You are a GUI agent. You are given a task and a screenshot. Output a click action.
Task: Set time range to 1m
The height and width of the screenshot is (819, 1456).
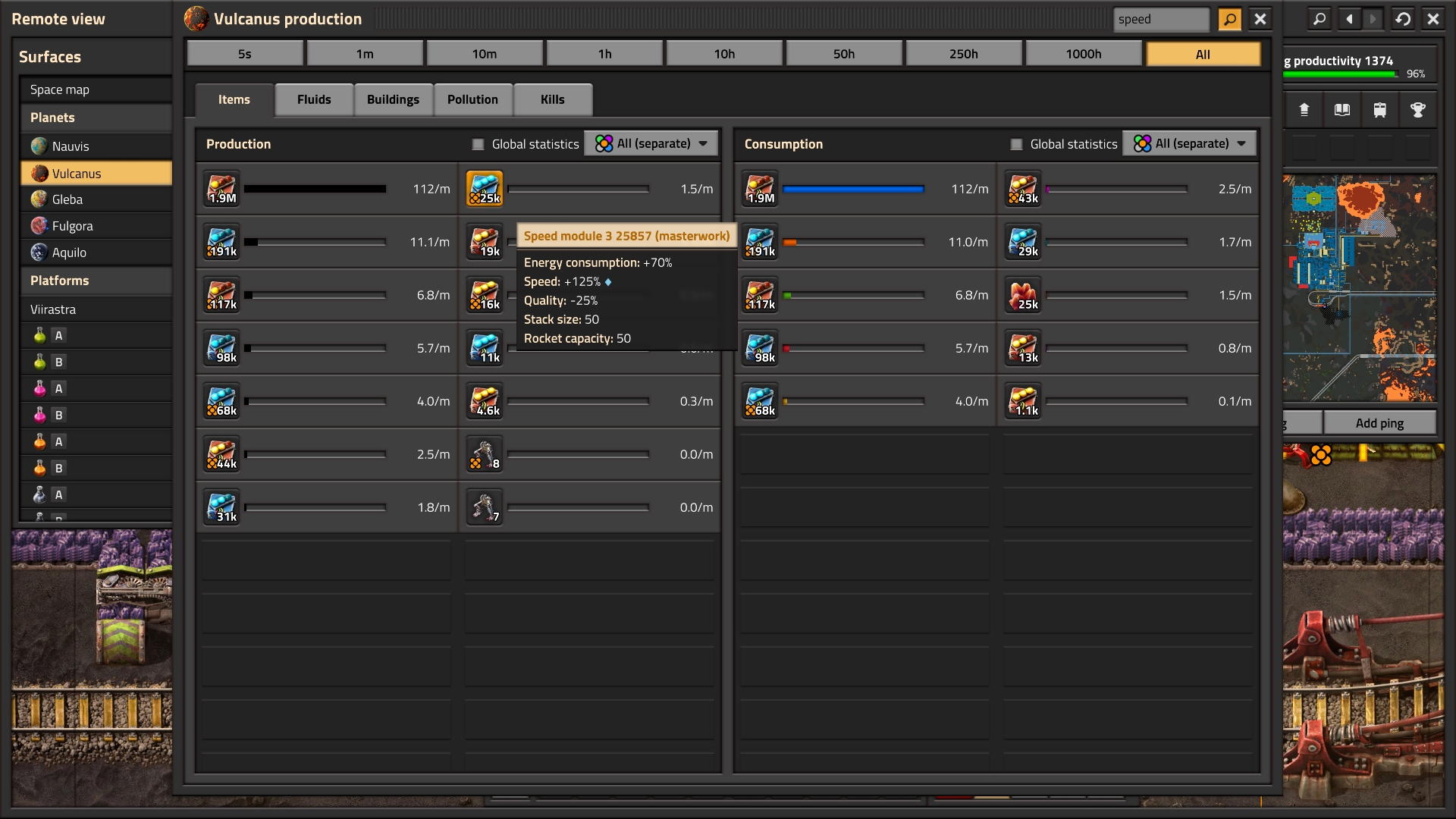click(x=365, y=54)
